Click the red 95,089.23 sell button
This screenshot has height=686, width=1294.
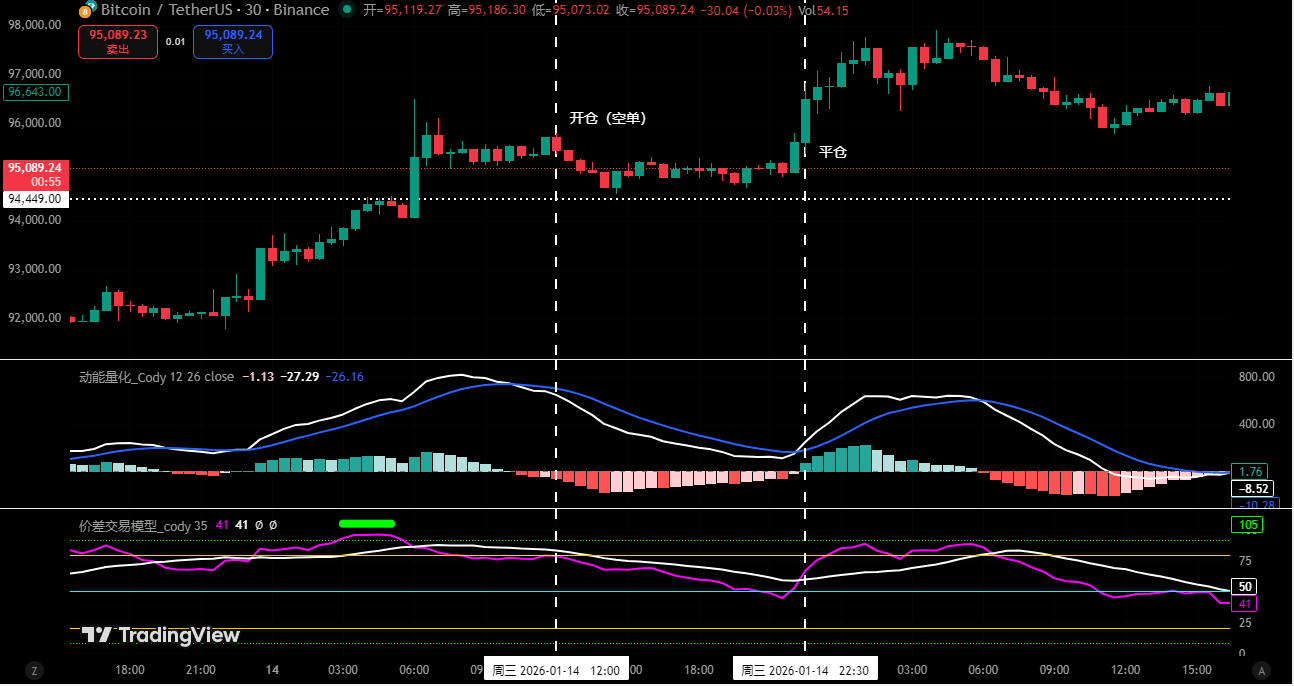118,41
